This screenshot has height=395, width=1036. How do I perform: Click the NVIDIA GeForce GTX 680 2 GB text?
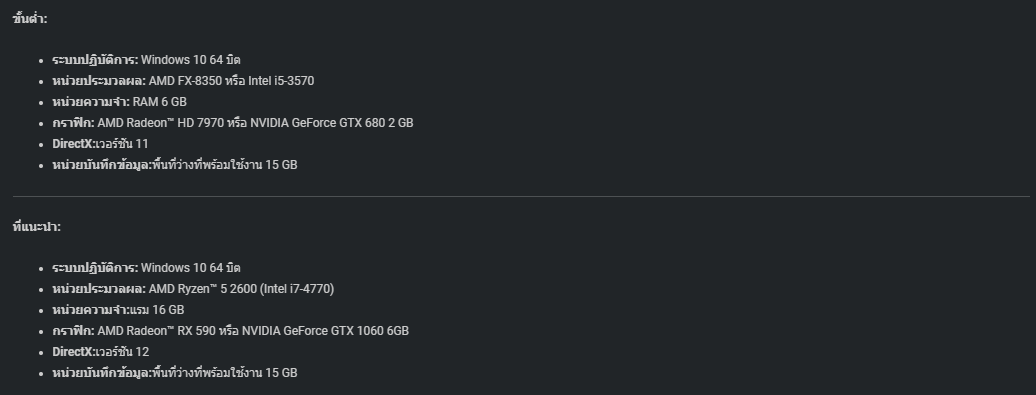coord(332,123)
